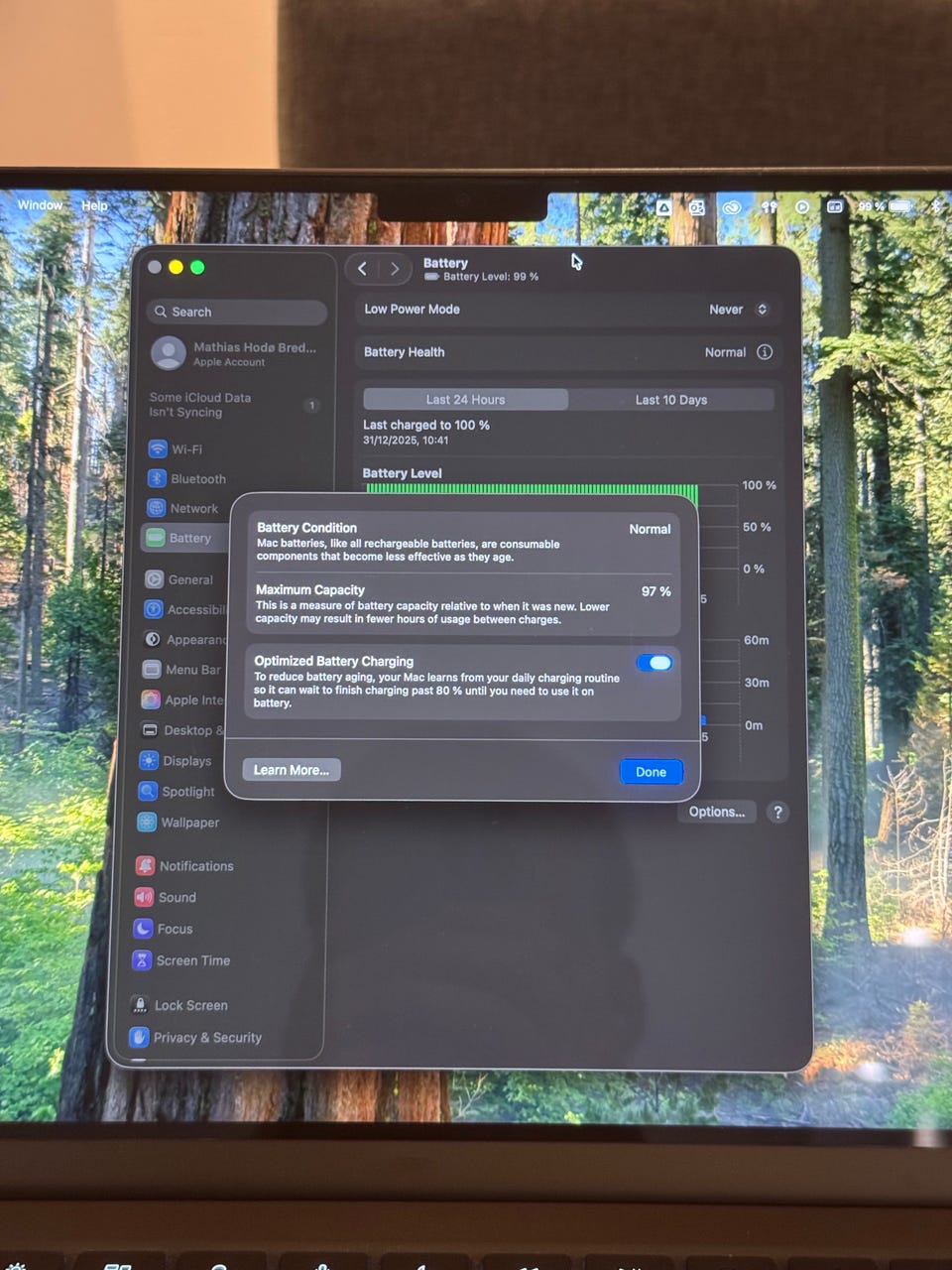Click the AirPods menu bar icon
Image resolution: width=952 pixels, height=1270 pixels.
[769, 207]
